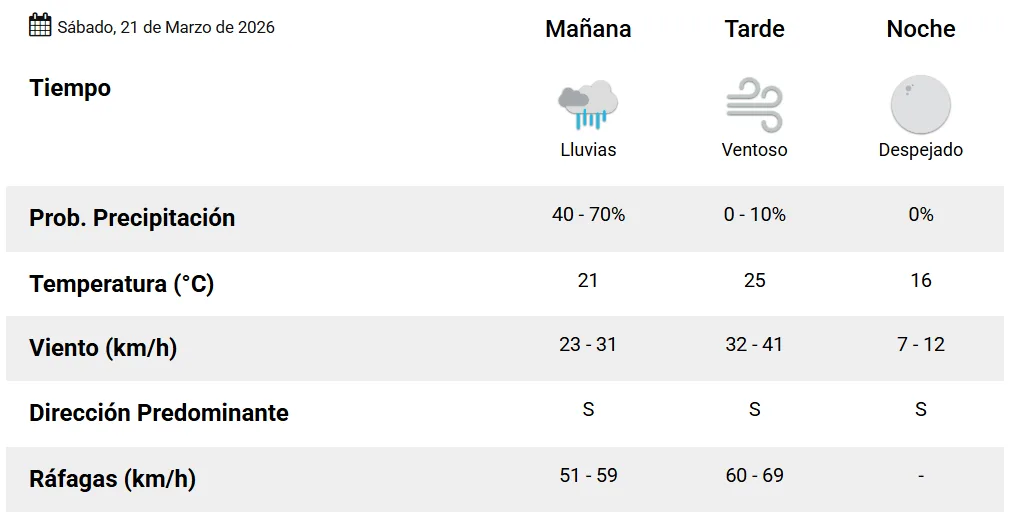The image size is (1012, 524).
Task: Click the clear moon icon for Noche
Action: [x=920, y=105]
